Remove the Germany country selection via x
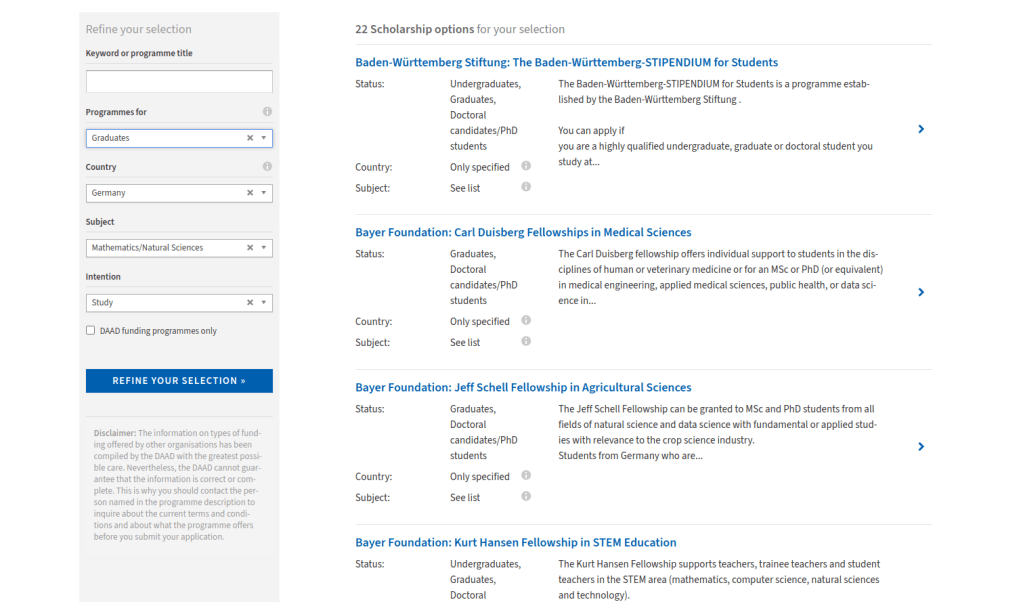This screenshot has height=602, width=1023. tap(250, 193)
